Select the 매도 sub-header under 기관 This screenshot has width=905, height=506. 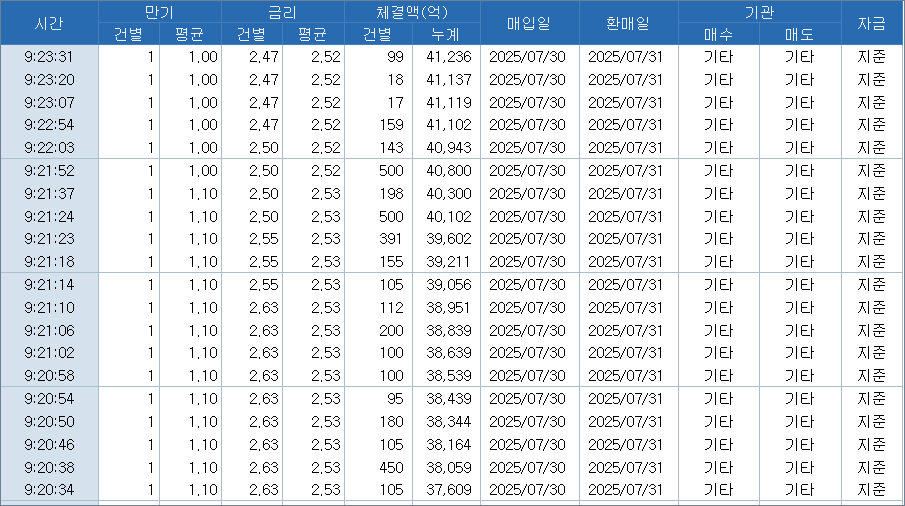tap(799, 34)
